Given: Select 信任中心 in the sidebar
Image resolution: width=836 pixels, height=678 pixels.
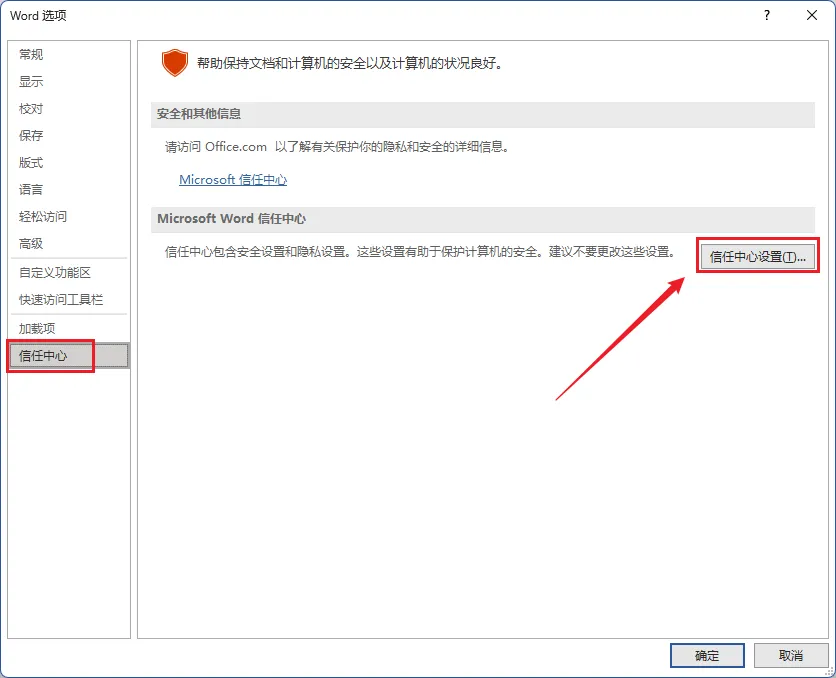Looking at the screenshot, I should pos(68,356).
